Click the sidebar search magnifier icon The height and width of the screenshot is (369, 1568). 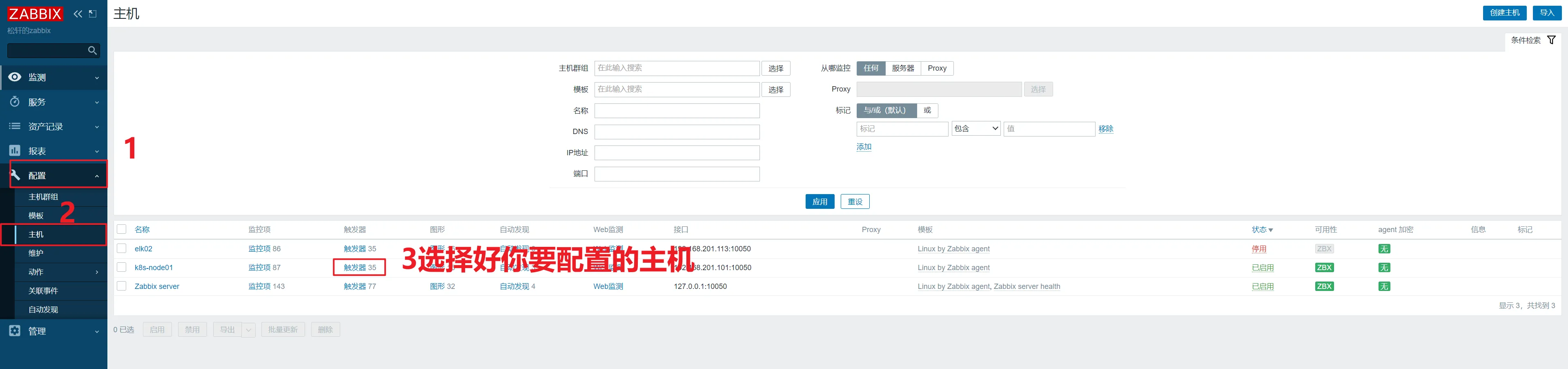pyautogui.click(x=93, y=51)
